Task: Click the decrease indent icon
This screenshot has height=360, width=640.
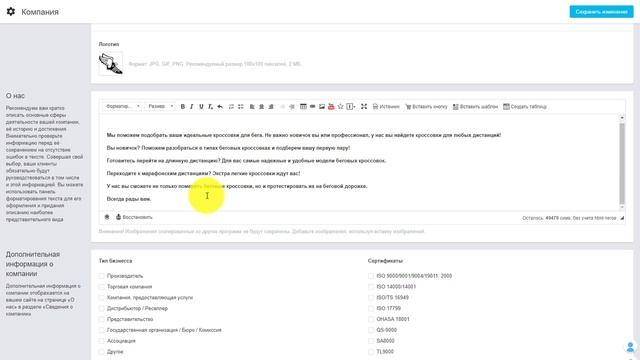Action: click(x=282, y=107)
